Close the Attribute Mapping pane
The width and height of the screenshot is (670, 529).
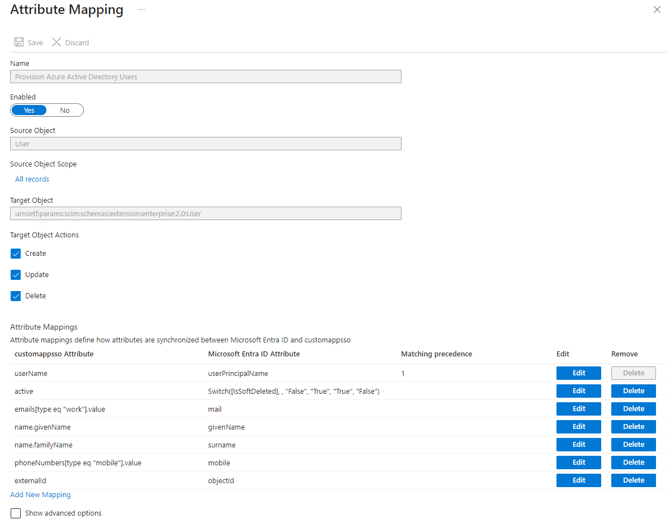click(x=657, y=9)
